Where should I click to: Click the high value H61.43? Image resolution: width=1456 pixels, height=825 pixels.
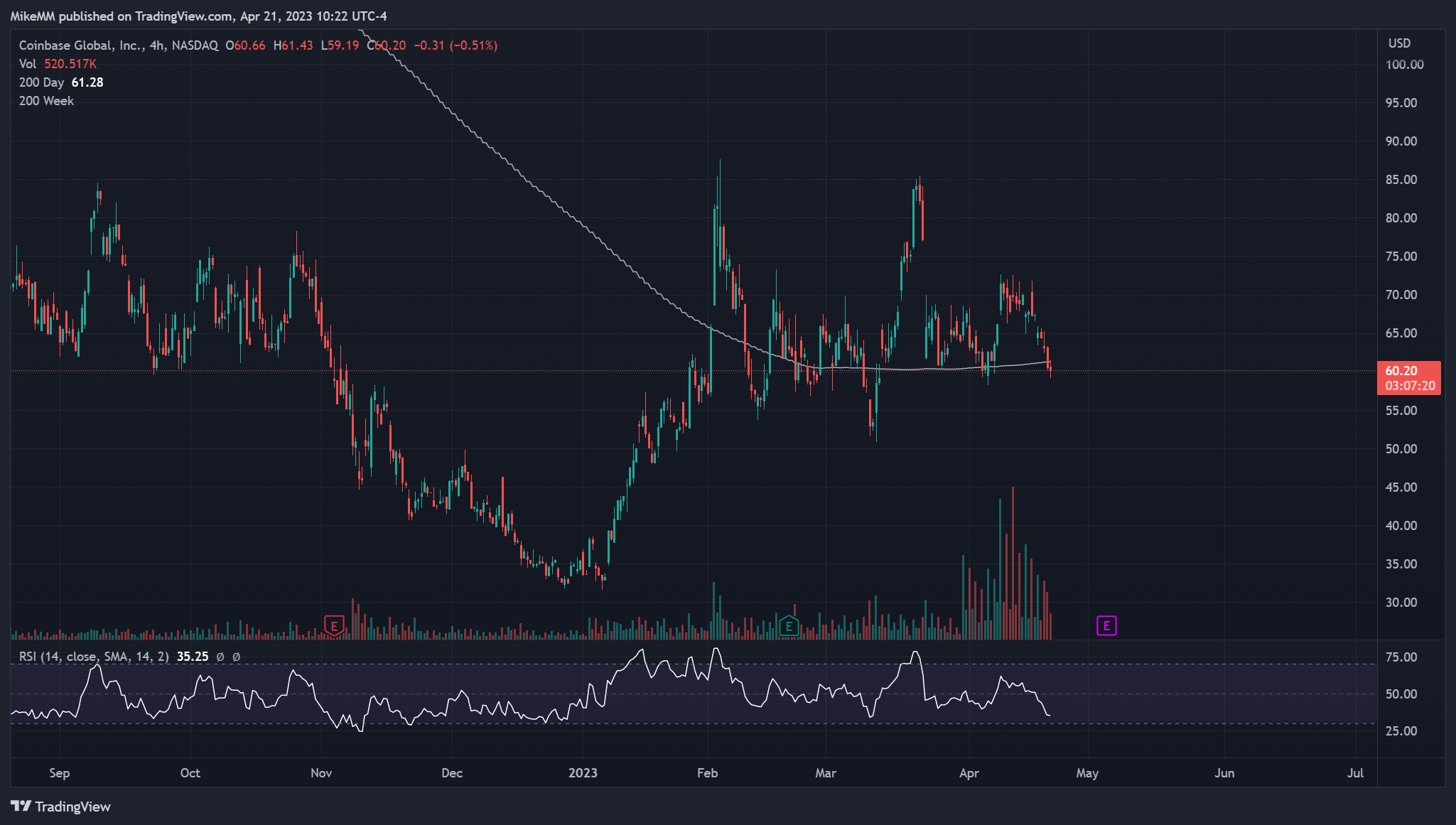293,45
